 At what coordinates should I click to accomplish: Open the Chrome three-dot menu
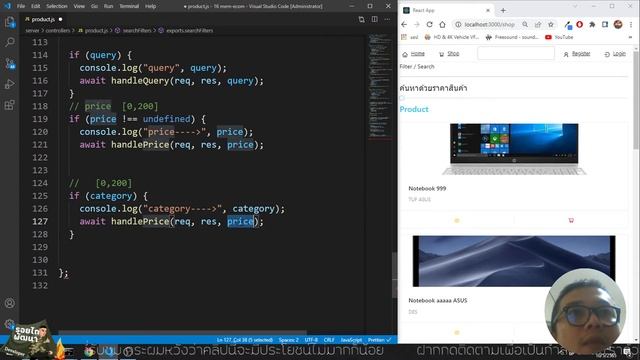pyautogui.click(x=631, y=24)
